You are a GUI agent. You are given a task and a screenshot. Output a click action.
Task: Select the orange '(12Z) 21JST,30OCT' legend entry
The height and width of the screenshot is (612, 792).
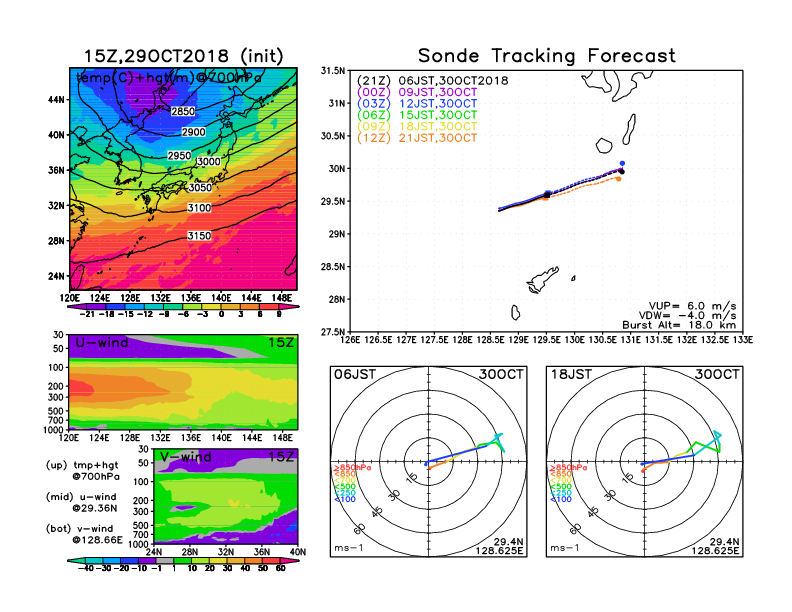click(x=417, y=138)
